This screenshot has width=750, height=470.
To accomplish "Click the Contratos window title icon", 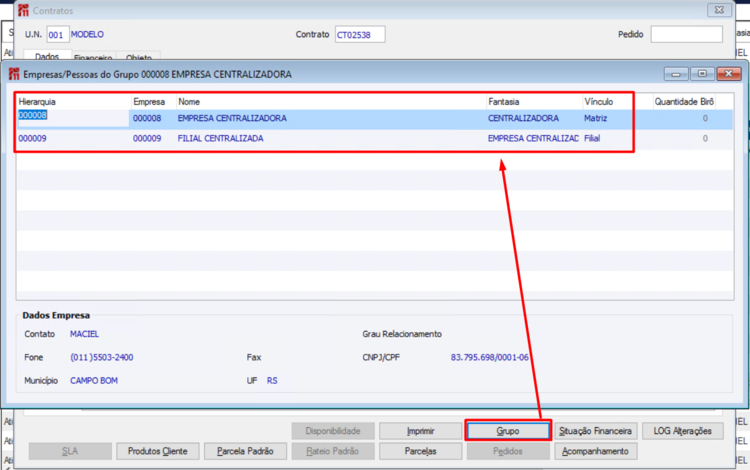I will click(x=23, y=10).
